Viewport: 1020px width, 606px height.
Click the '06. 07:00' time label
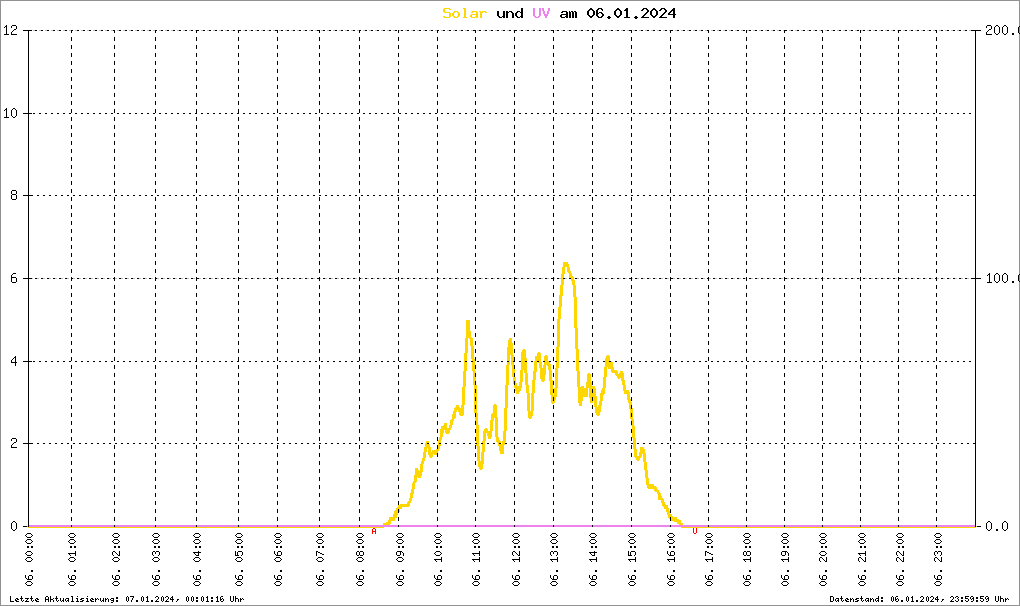tap(319, 560)
